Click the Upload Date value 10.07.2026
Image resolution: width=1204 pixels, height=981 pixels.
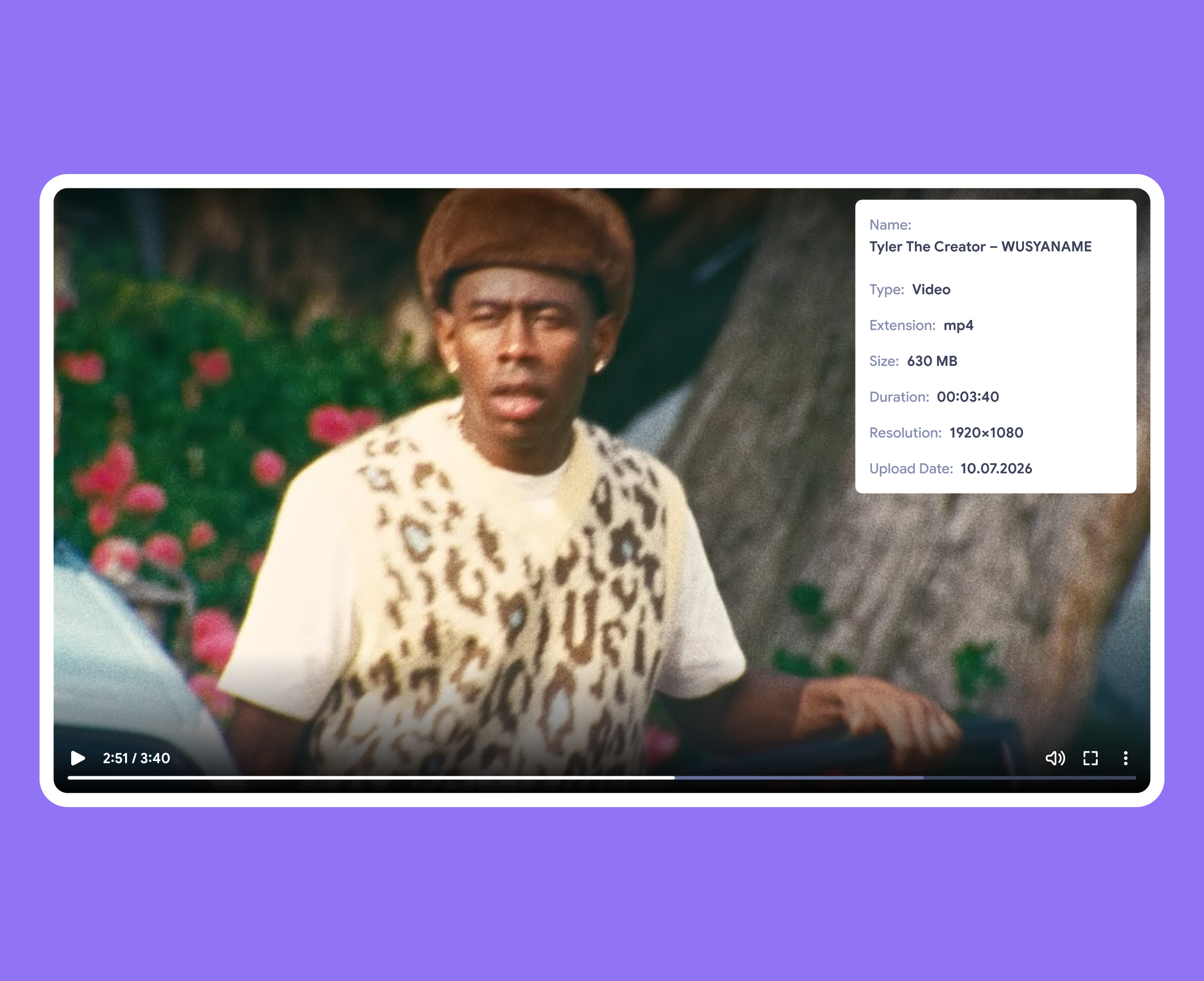tap(996, 468)
